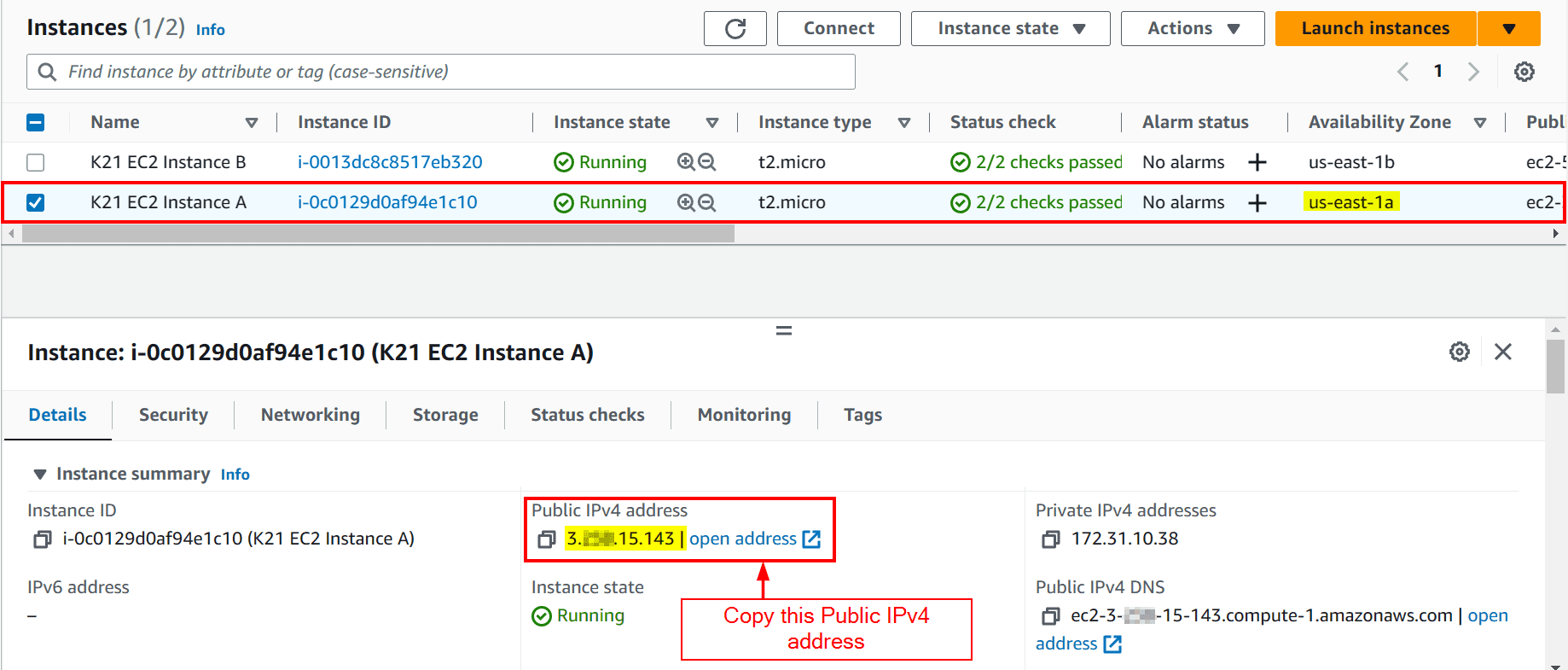This screenshot has width=1568, height=670.
Task: Toggle the select-all header checkbox
Action: (36, 123)
